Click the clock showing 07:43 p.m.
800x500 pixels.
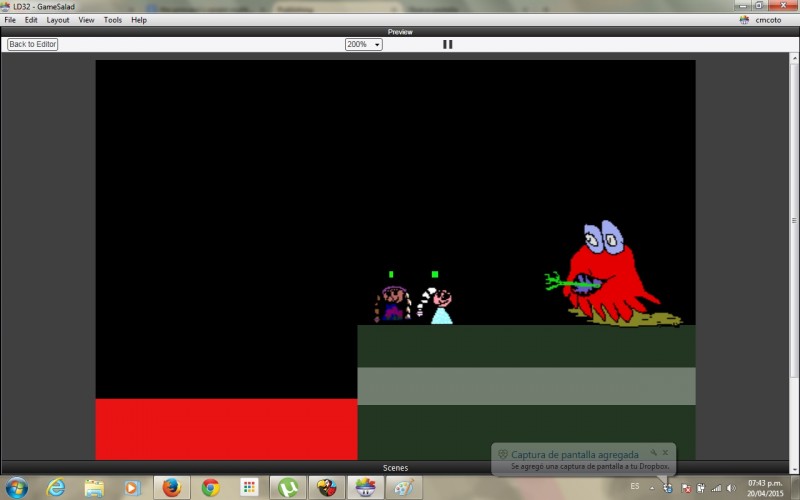tap(765, 488)
